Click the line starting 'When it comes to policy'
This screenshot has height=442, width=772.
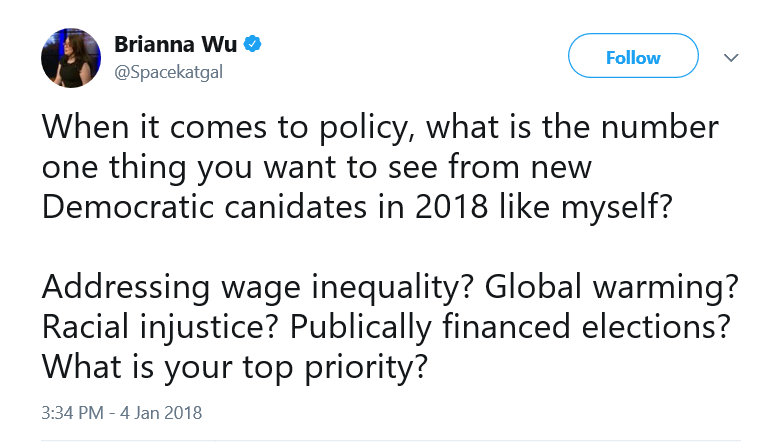pyautogui.click(x=380, y=128)
